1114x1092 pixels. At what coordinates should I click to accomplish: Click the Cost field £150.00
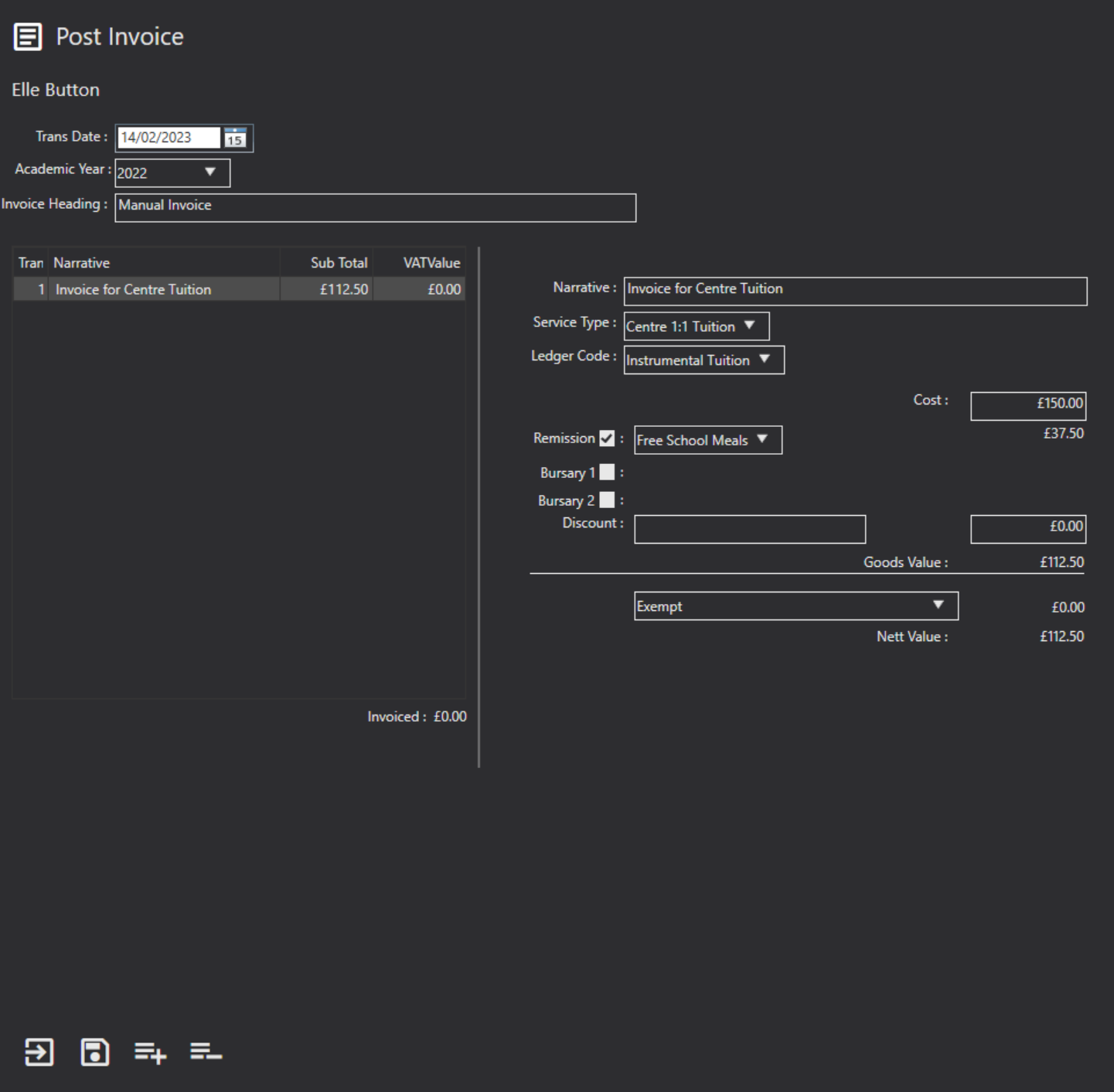point(1028,405)
